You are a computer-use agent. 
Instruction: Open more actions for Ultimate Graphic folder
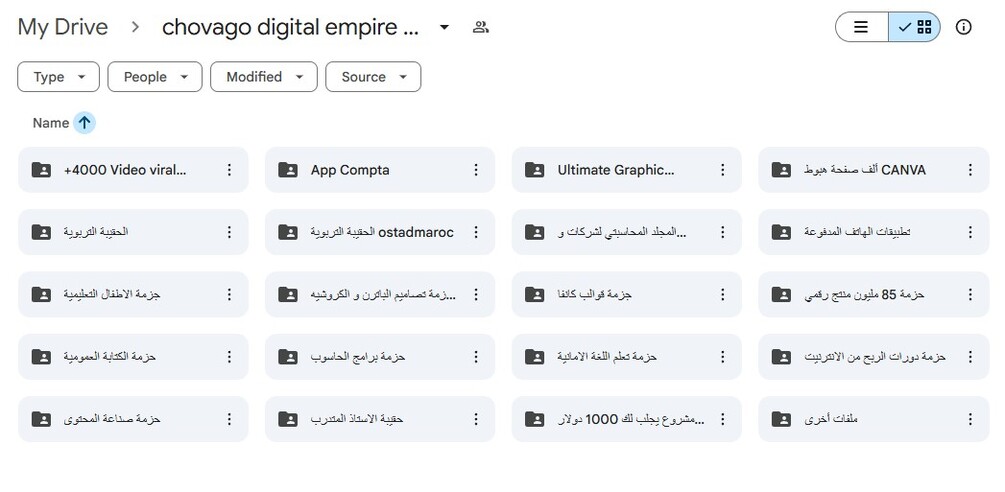point(723,170)
